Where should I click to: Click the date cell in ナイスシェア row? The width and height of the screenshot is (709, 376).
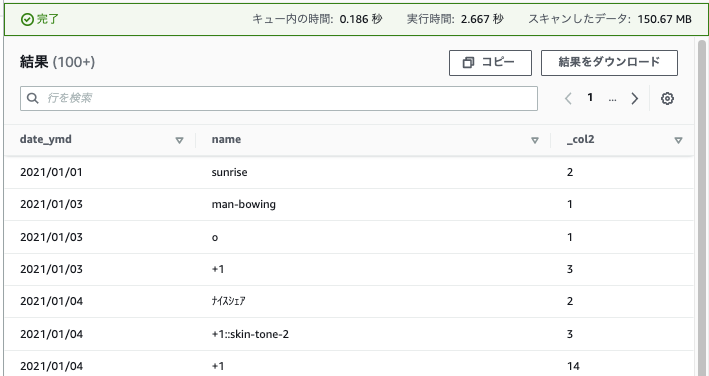tap(51, 301)
